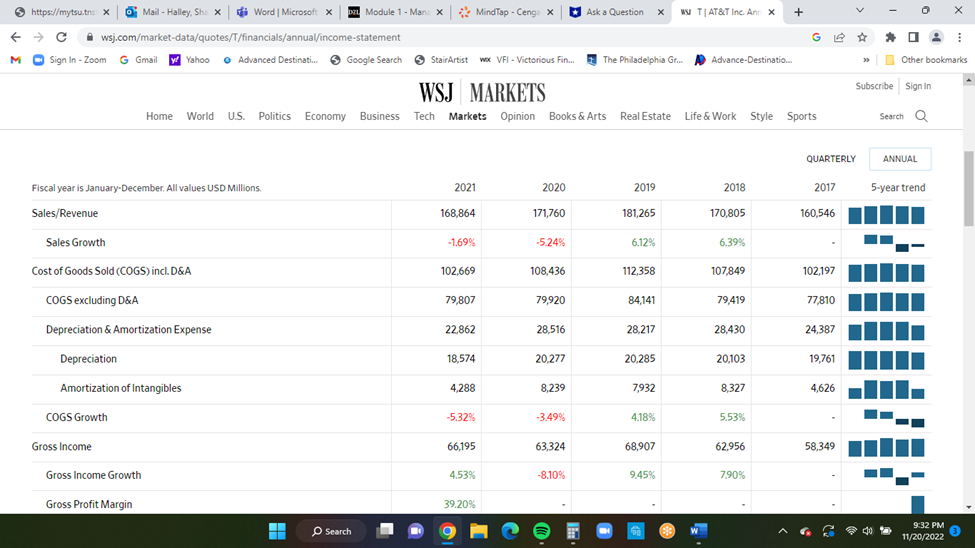Image resolution: width=975 pixels, height=548 pixels.
Task: Click the Sales/Revenue 5-year trend chart
Action: pos(886,215)
